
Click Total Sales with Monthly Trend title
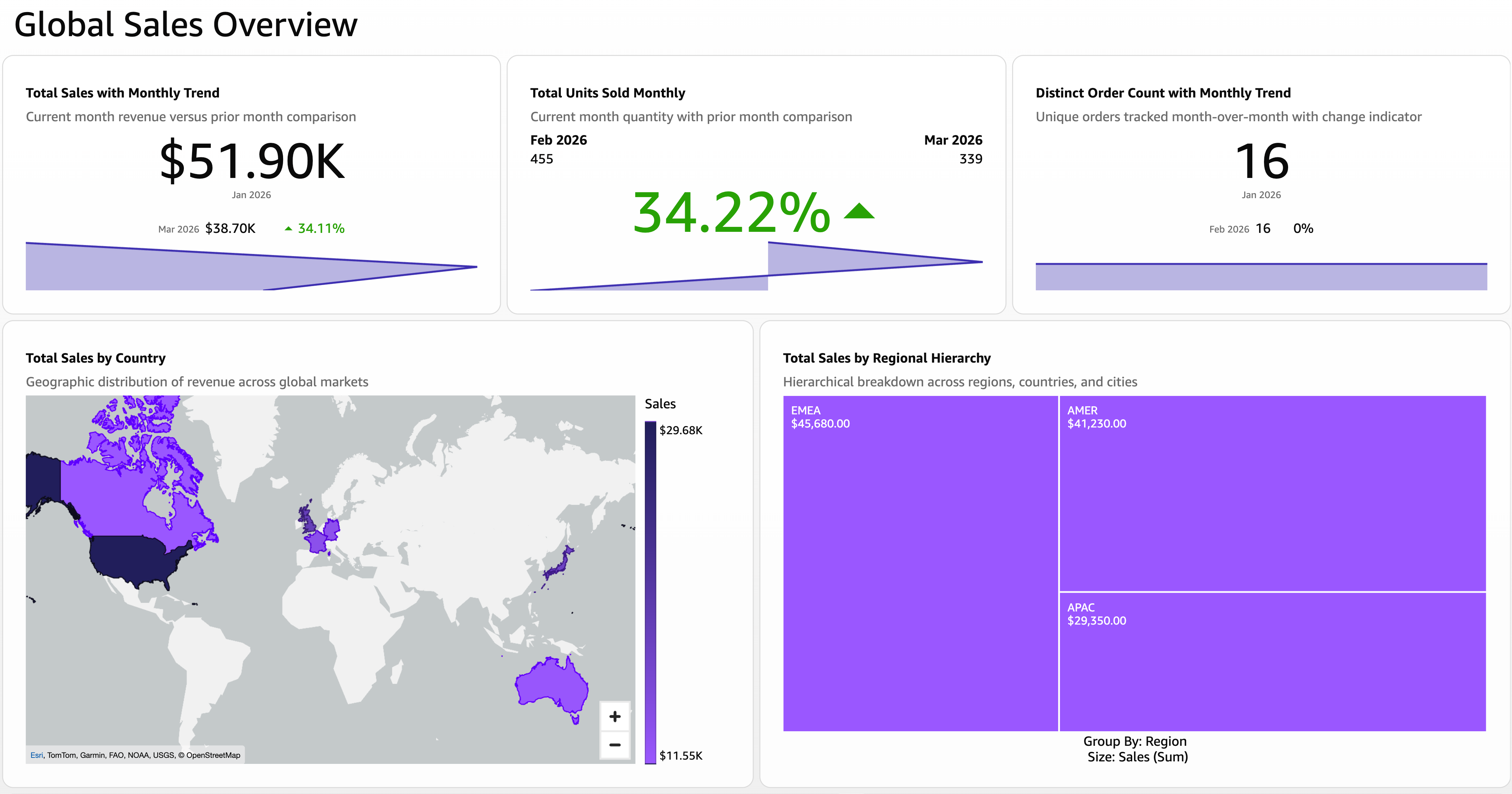(x=123, y=93)
